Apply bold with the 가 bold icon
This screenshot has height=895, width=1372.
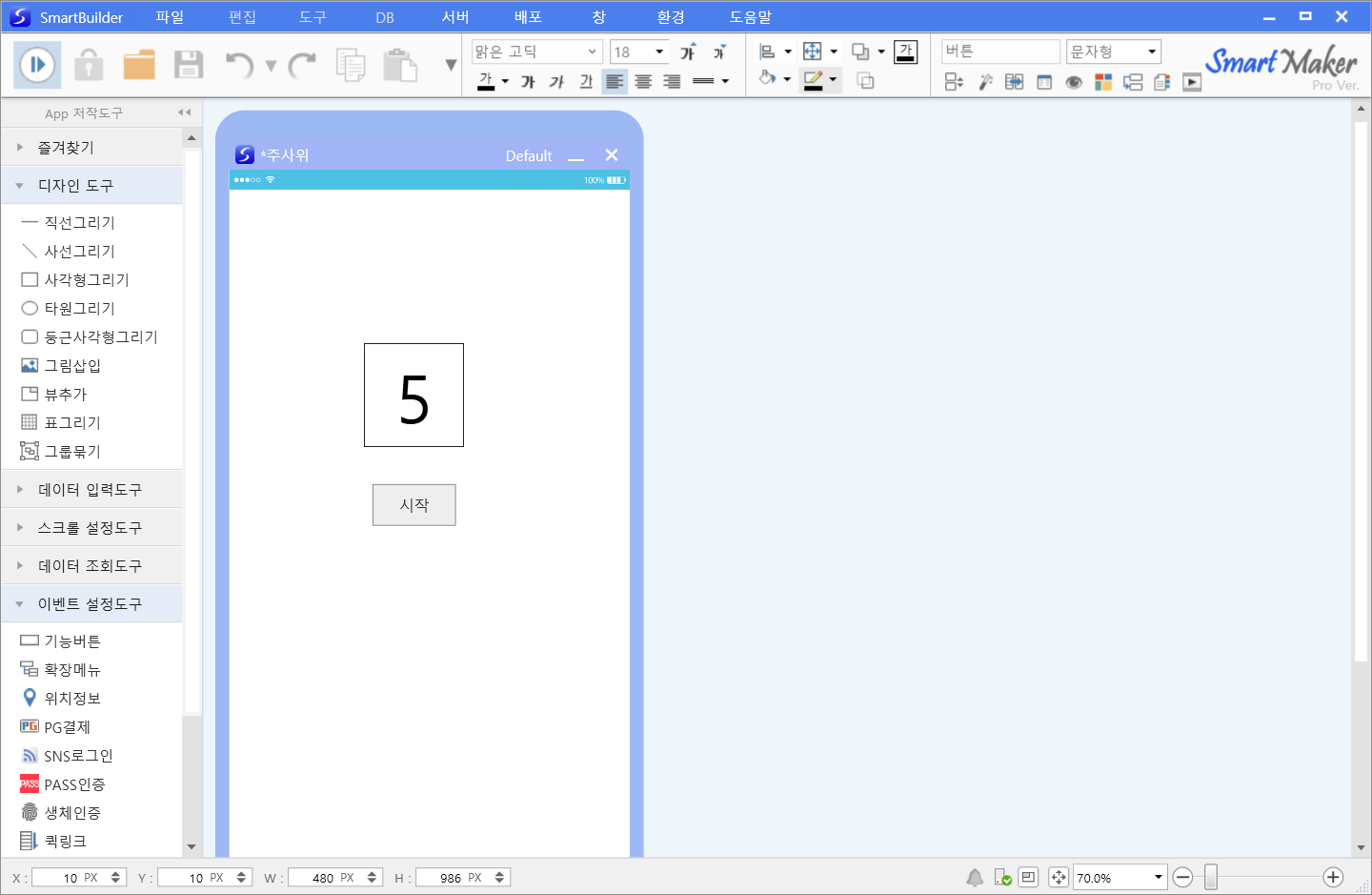tap(528, 82)
